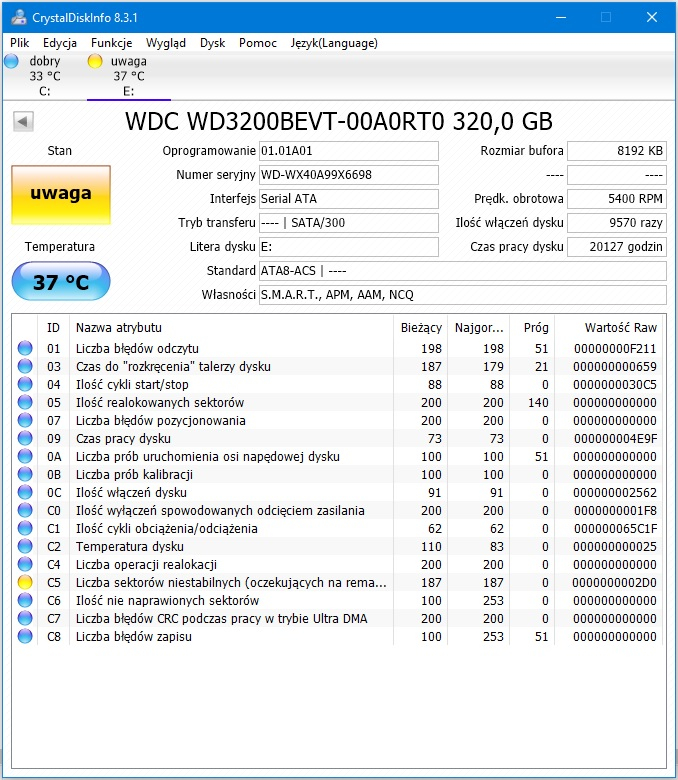678x780 pixels.
Task: Click the blue status icon for attribute C4
Action: [x=25, y=564]
